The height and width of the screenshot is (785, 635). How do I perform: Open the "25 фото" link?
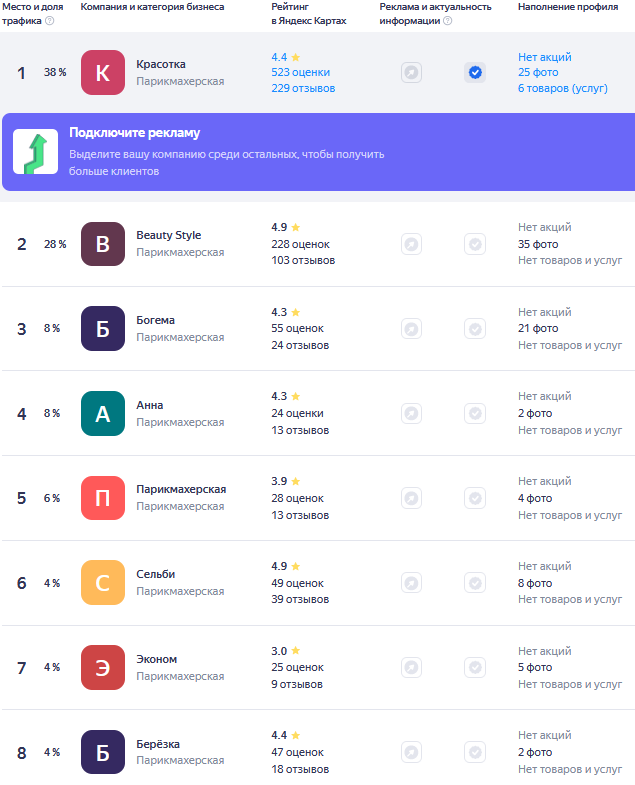[538, 72]
